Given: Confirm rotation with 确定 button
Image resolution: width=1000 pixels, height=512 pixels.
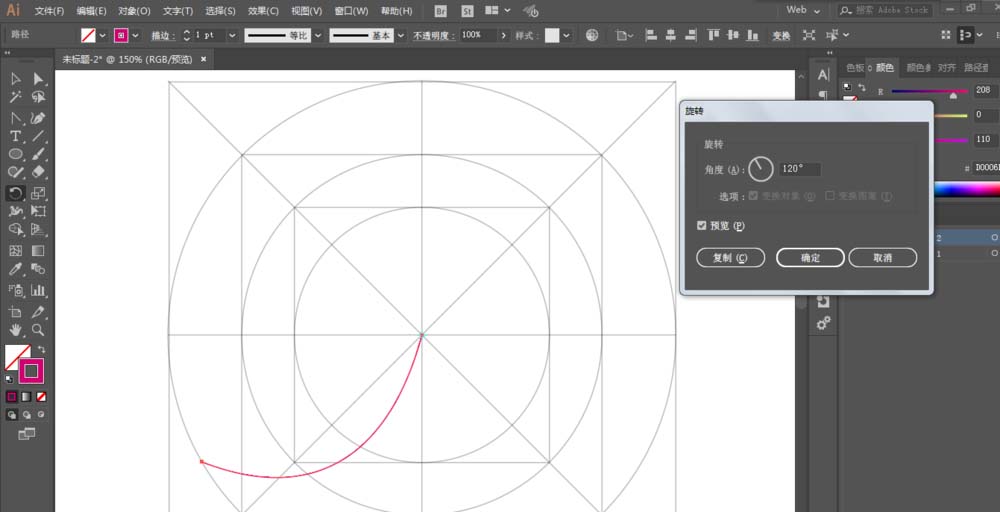Looking at the screenshot, I should [811, 258].
